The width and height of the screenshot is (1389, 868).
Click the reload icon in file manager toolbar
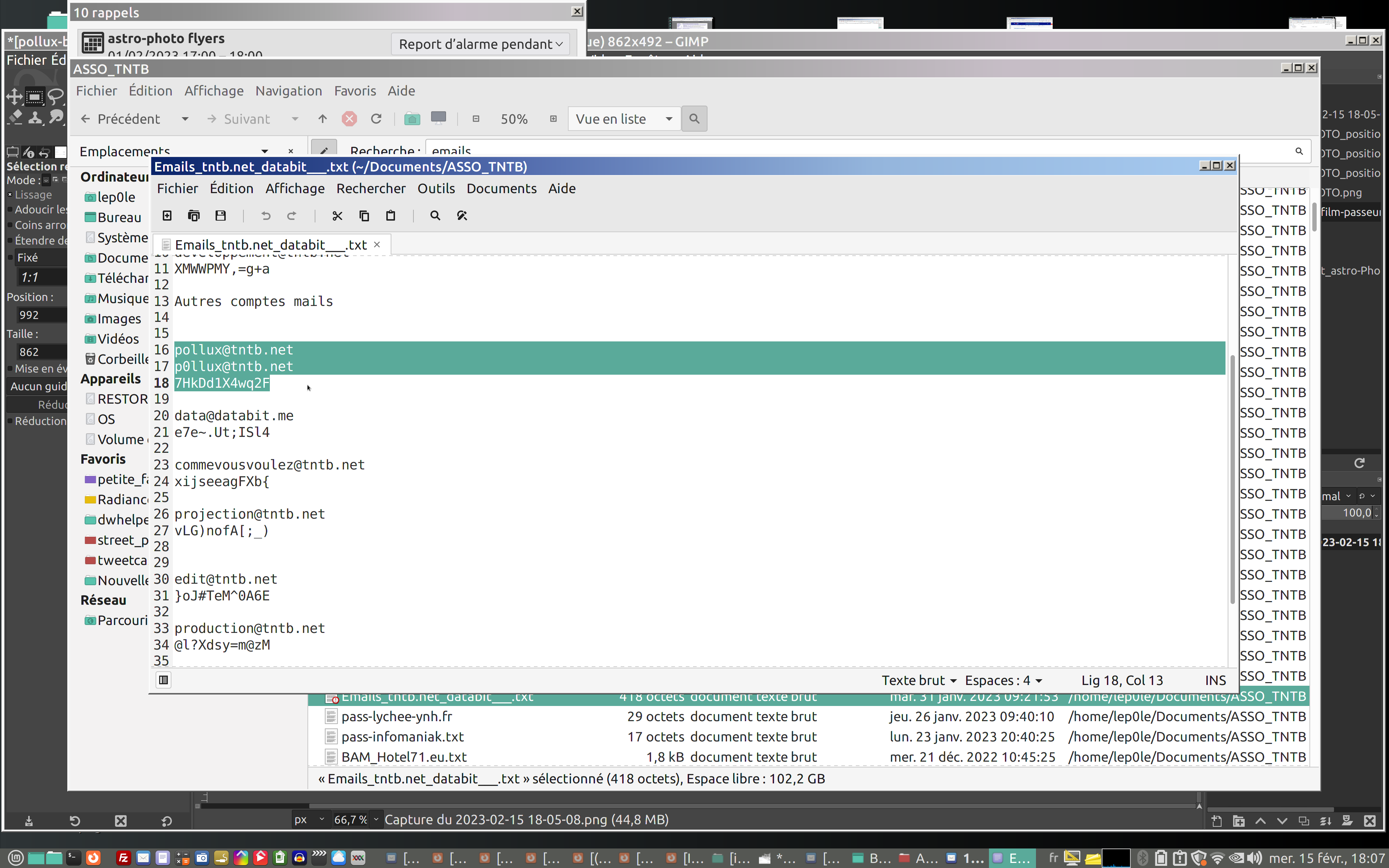(377, 119)
